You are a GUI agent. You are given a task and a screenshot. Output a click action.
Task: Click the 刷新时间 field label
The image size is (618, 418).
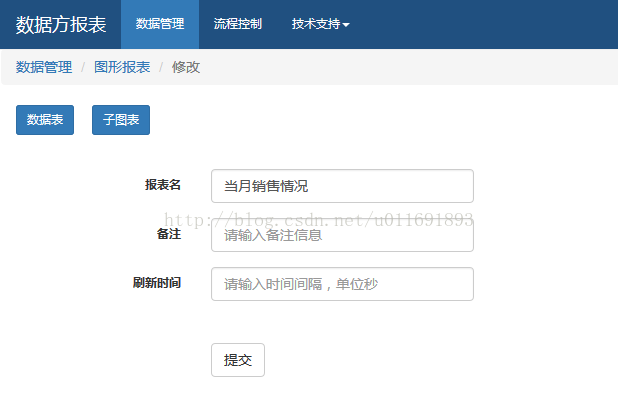click(x=157, y=283)
